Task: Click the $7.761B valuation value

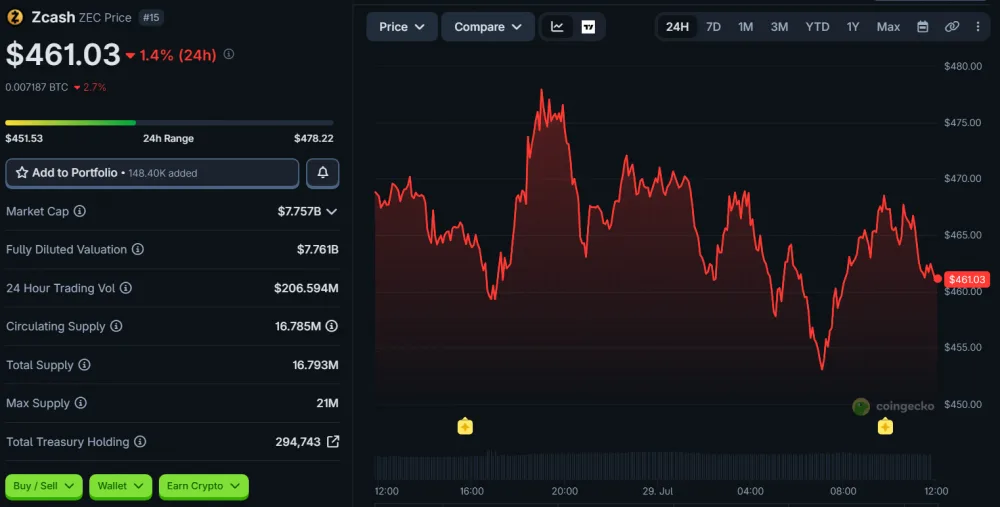Action: point(318,249)
